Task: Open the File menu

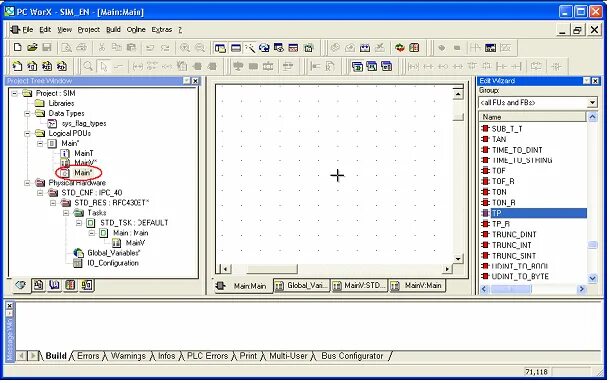Action: [x=27, y=30]
